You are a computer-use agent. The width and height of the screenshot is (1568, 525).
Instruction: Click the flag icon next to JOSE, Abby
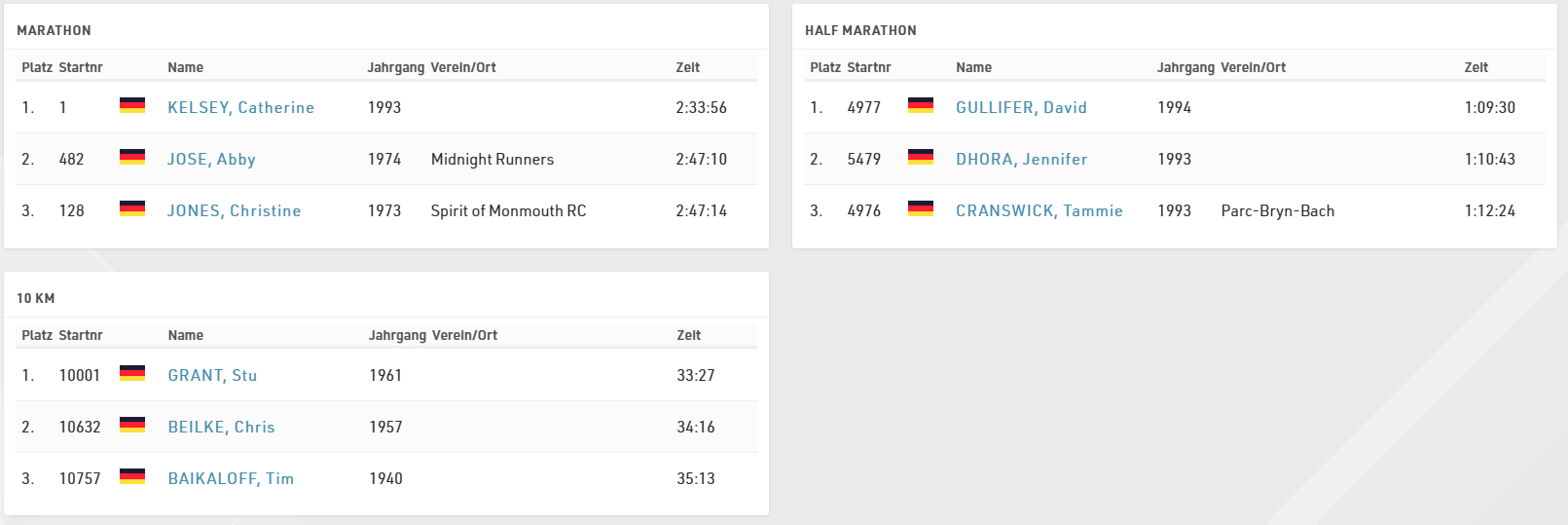pos(132,157)
